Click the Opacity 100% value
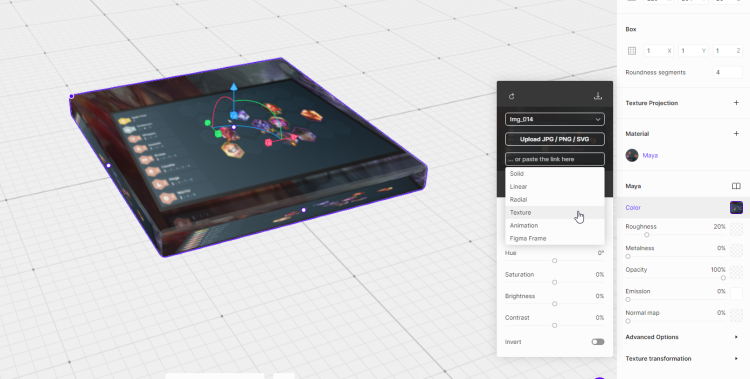Image resolution: width=750 pixels, height=379 pixels. [x=718, y=270]
